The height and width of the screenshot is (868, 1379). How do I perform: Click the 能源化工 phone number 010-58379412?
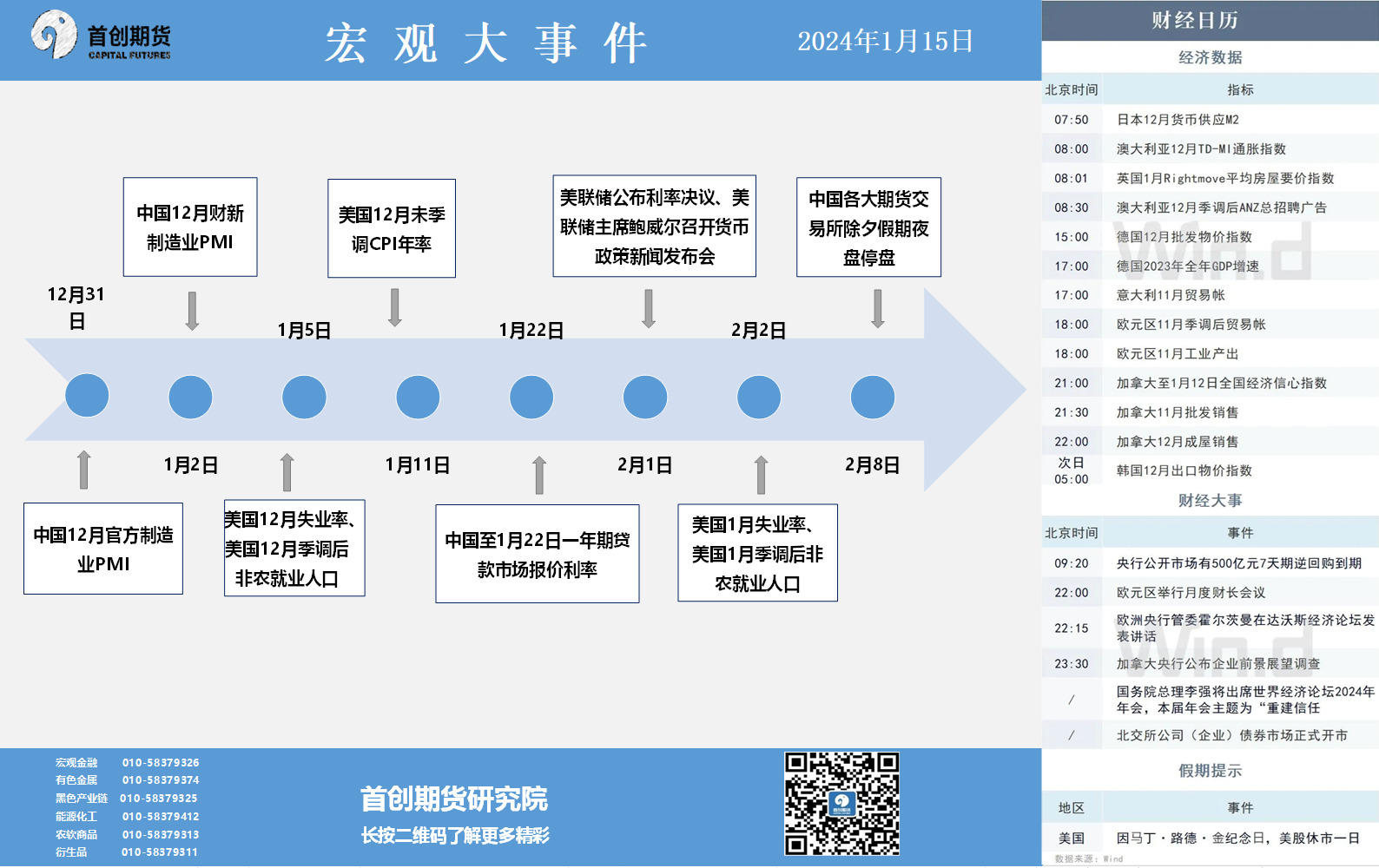[161, 817]
